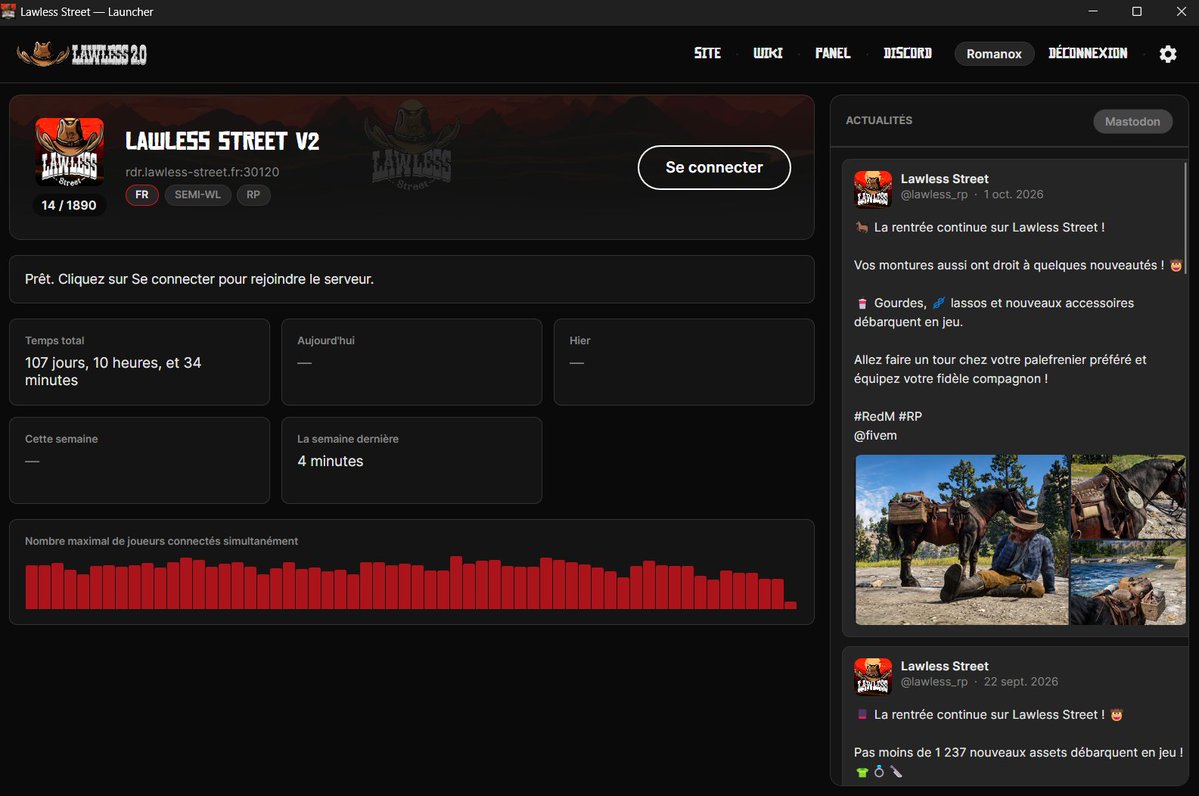Click the 14 / 1890 player count
Screen dimensions: 1199x796
click(x=69, y=205)
